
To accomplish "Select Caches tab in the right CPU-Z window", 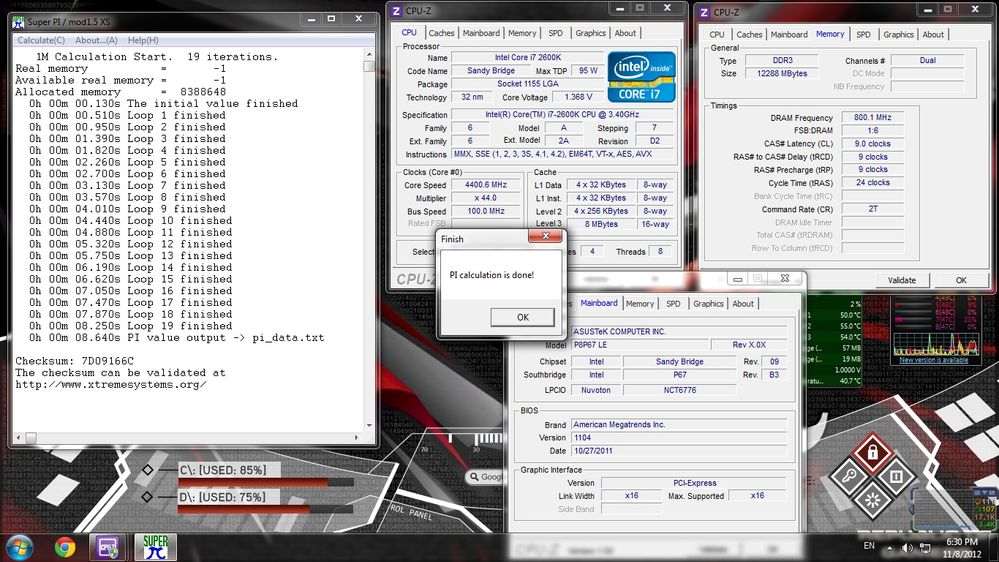I will click(x=749, y=34).
